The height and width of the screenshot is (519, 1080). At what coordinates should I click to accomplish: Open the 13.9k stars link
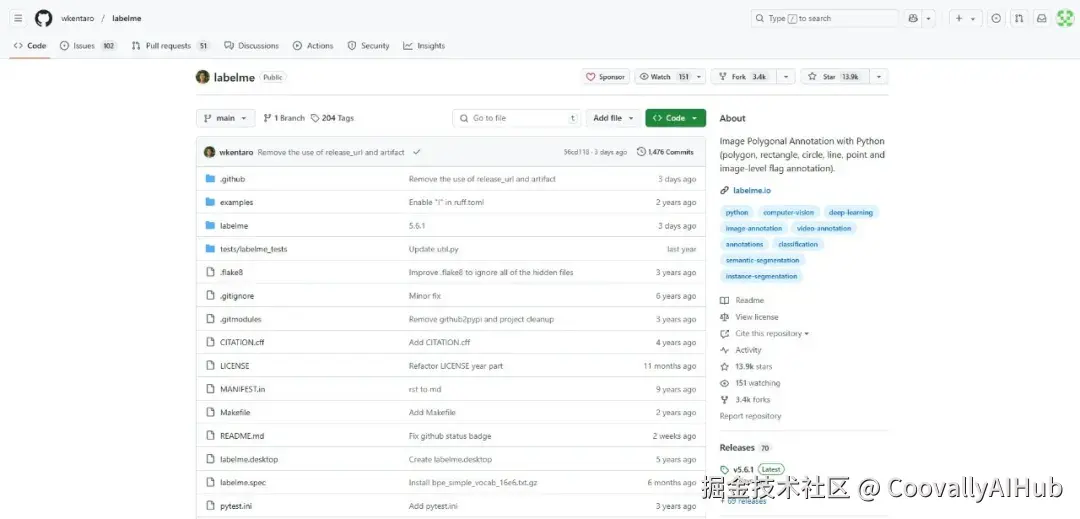[x=746, y=367]
